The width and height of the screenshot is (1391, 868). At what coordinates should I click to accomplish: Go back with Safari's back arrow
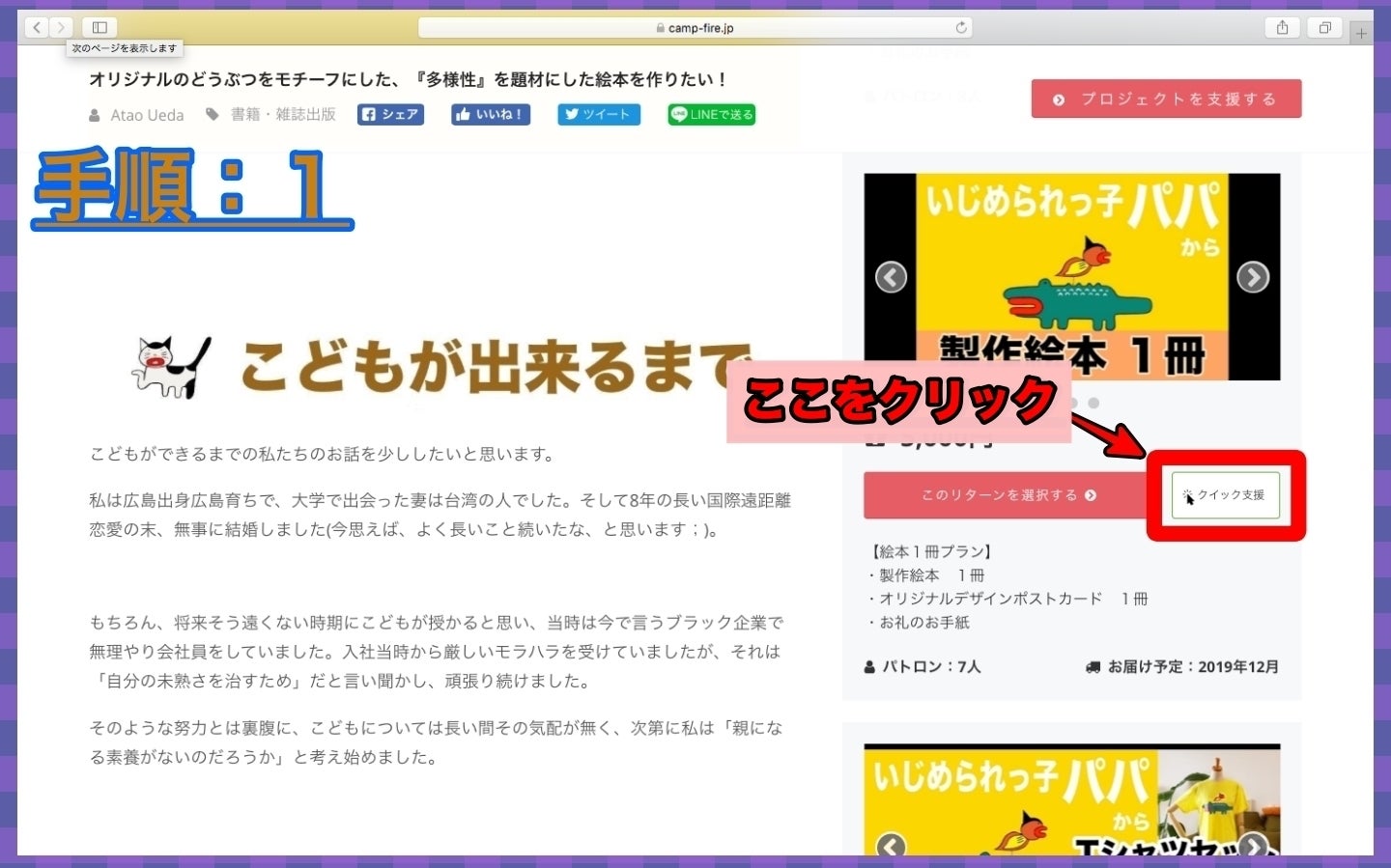pyautogui.click(x=37, y=27)
